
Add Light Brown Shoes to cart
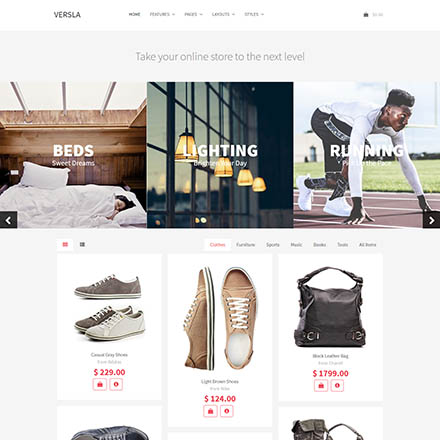point(210,411)
